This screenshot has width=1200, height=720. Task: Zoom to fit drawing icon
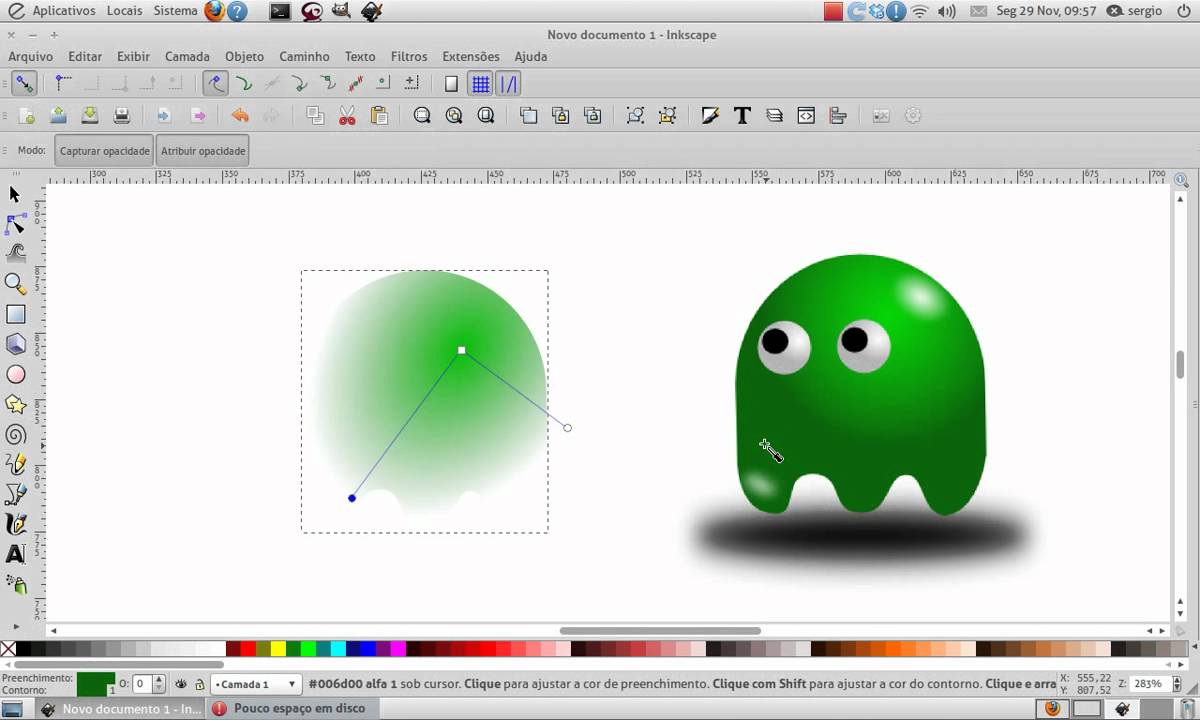pyautogui.click(x=454, y=116)
